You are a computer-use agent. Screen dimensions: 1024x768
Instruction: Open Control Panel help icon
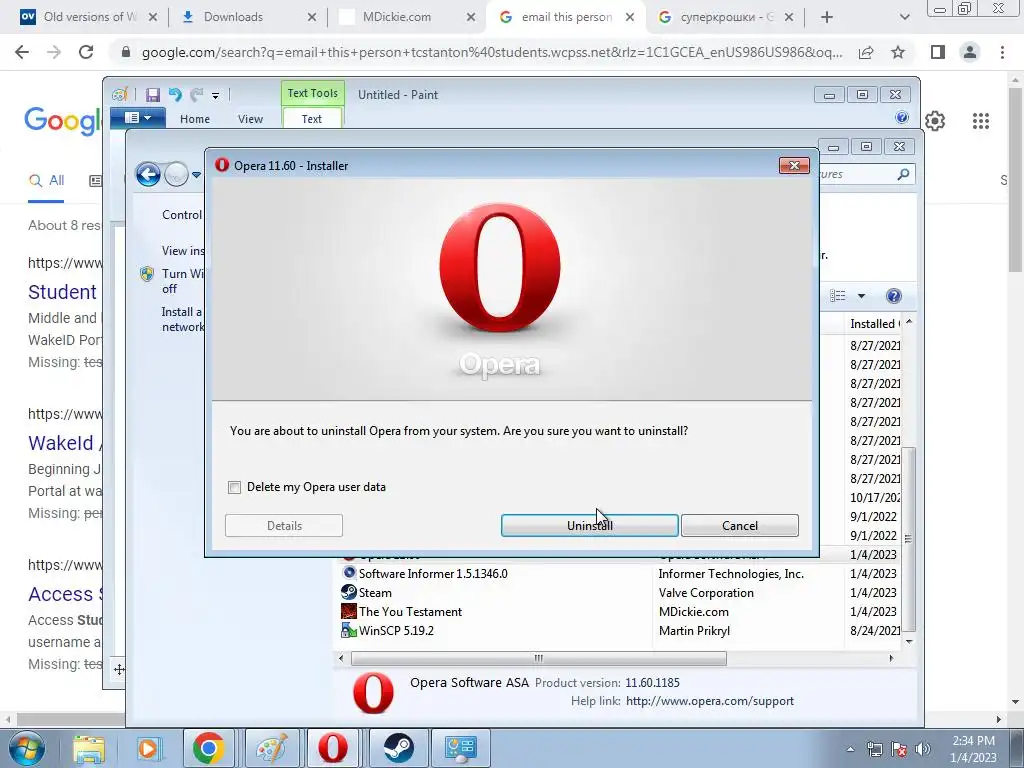click(894, 296)
